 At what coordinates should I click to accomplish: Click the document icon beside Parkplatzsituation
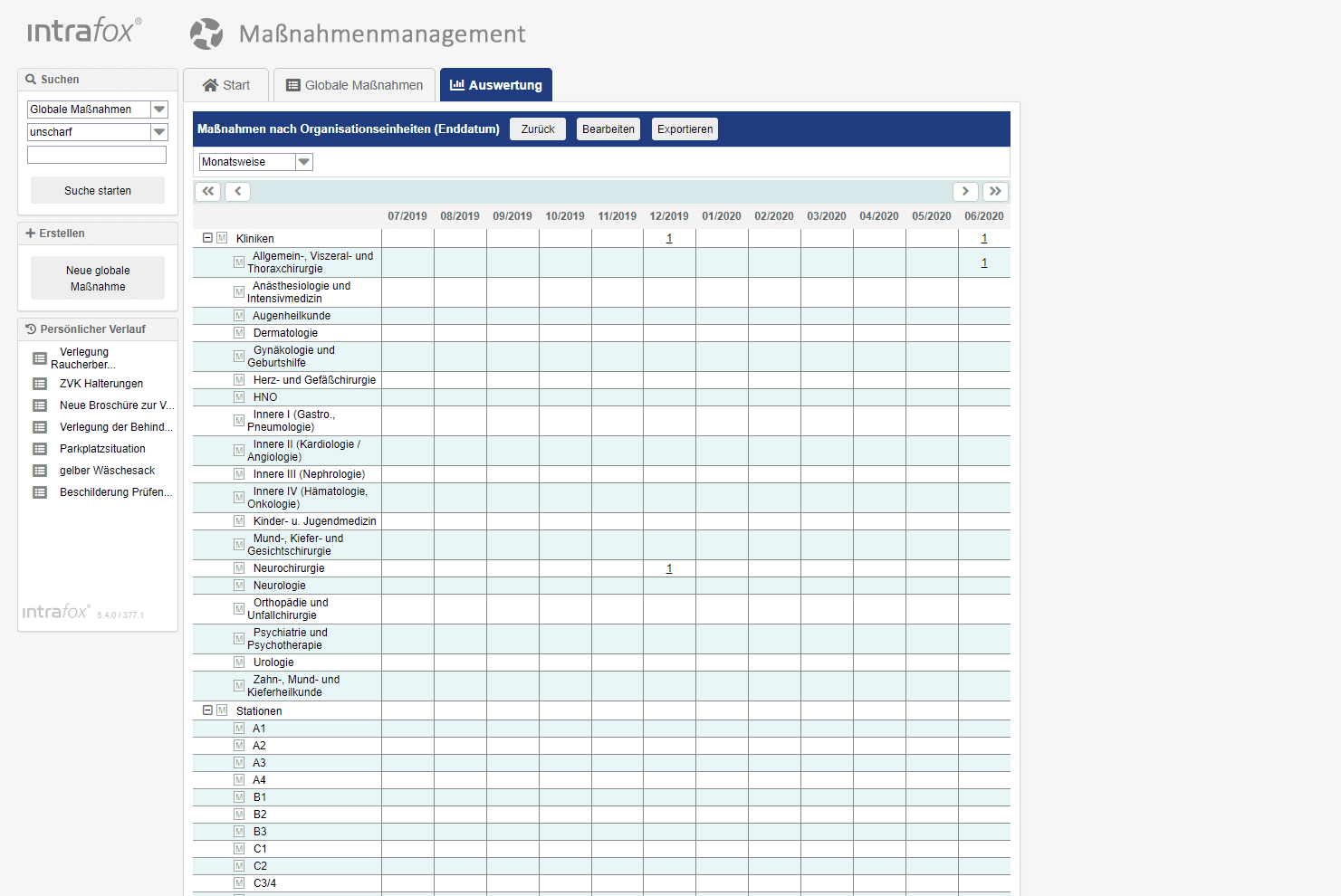pyautogui.click(x=39, y=448)
